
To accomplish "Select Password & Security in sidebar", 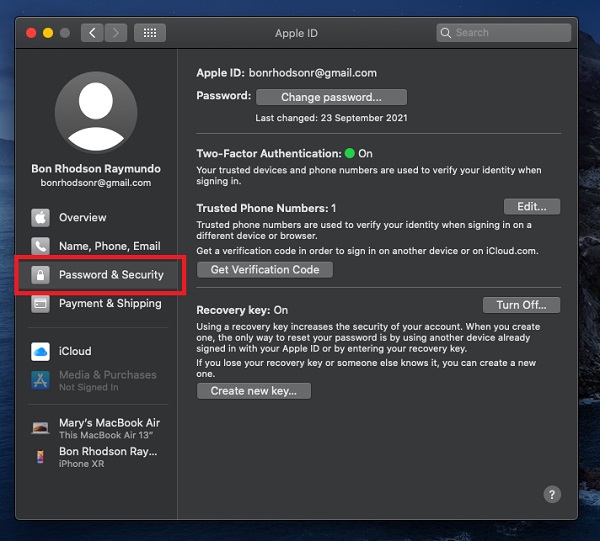I will pyautogui.click(x=100, y=275).
